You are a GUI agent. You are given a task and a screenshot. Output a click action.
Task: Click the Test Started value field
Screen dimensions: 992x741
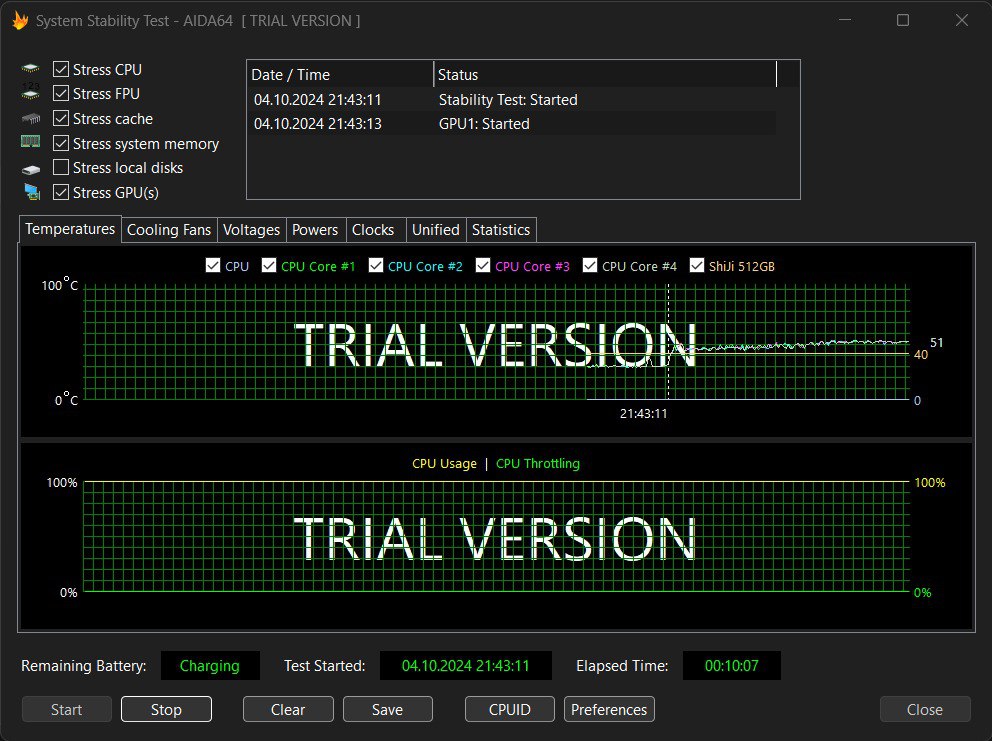click(x=466, y=666)
